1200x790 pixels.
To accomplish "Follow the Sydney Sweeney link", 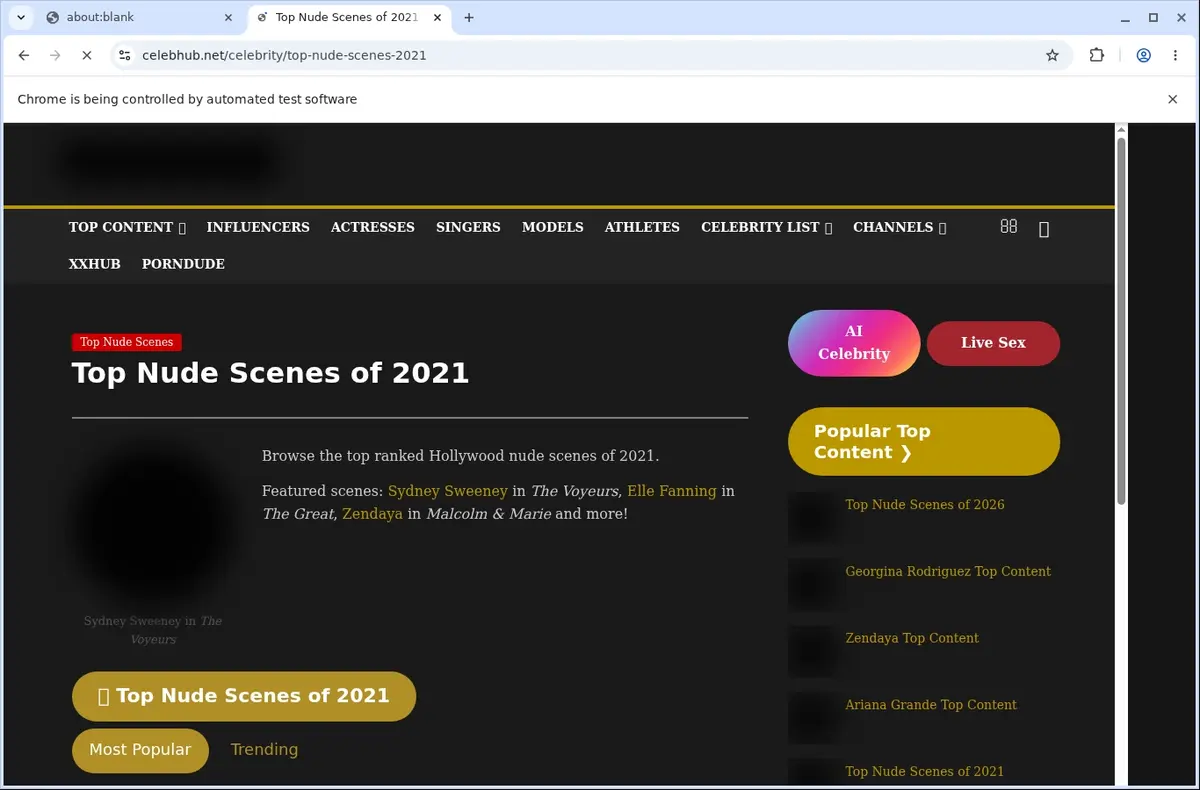I will (447, 491).
